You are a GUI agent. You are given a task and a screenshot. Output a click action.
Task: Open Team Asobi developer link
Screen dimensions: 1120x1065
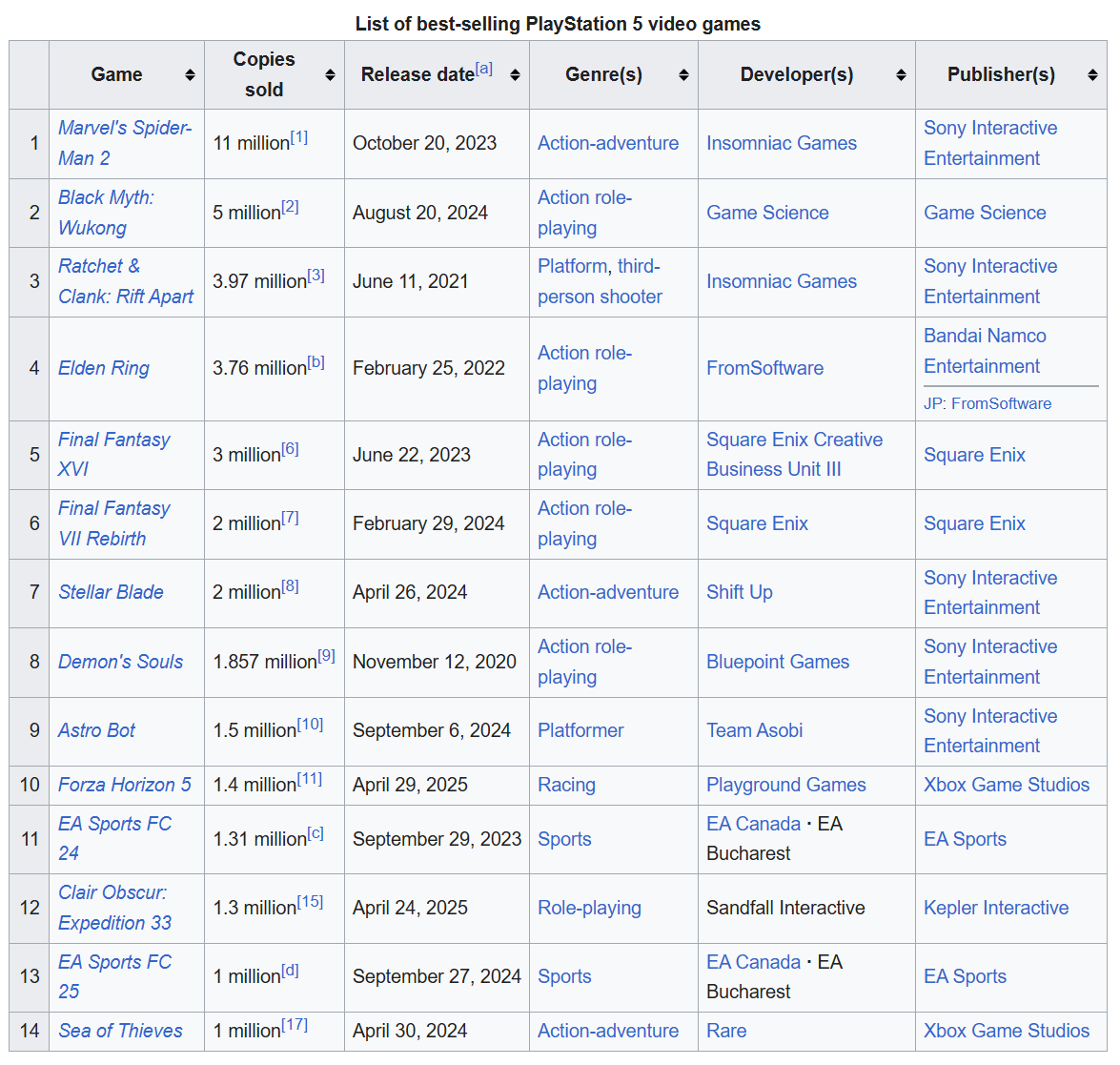pos(754,730)
